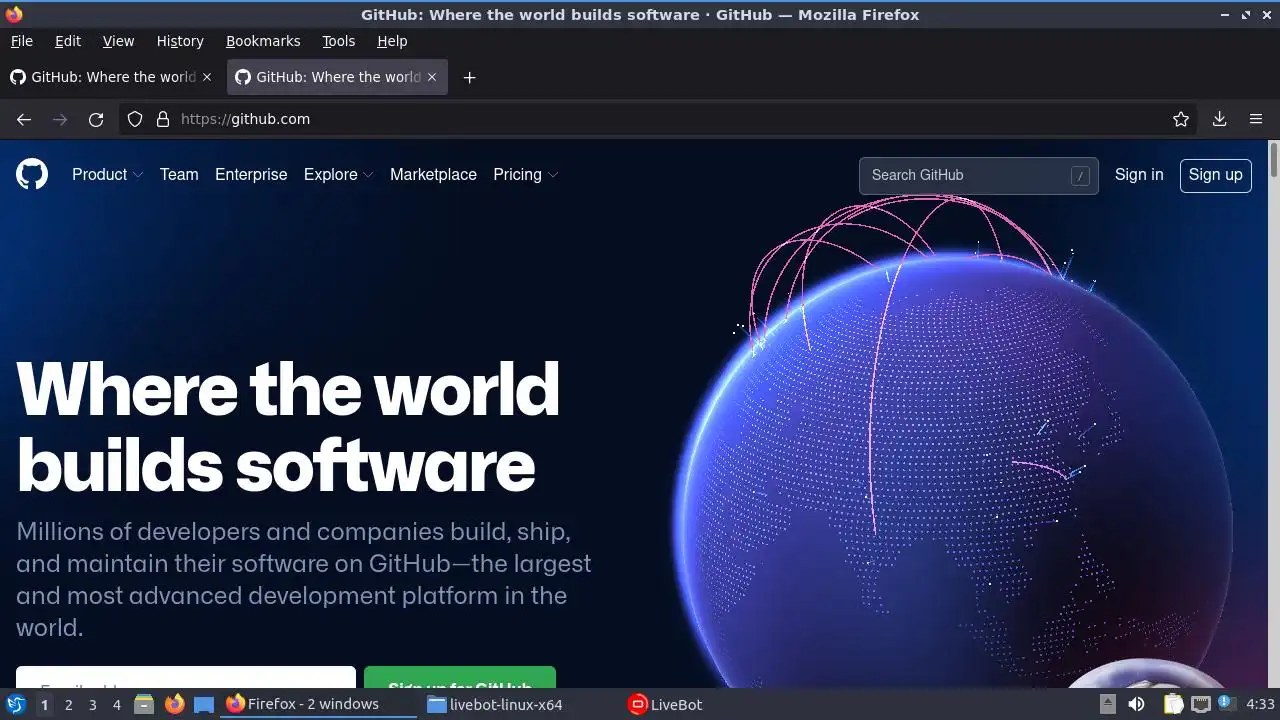Open the Help menu

point(392,41)
